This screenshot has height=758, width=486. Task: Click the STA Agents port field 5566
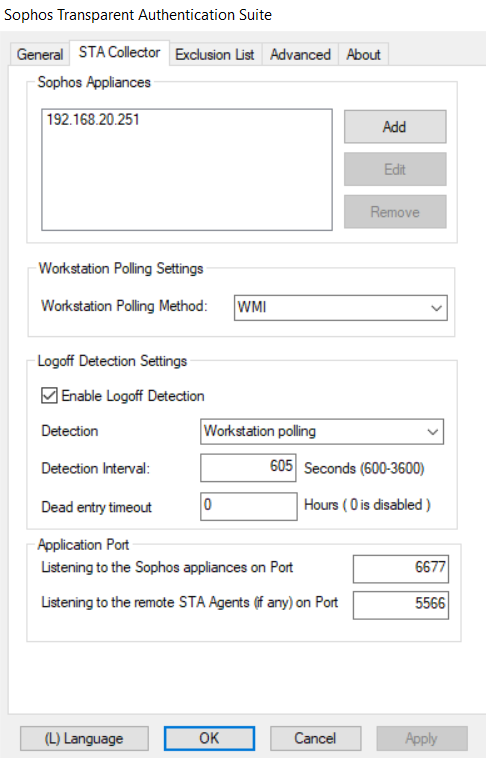click(x=401, y=605)
